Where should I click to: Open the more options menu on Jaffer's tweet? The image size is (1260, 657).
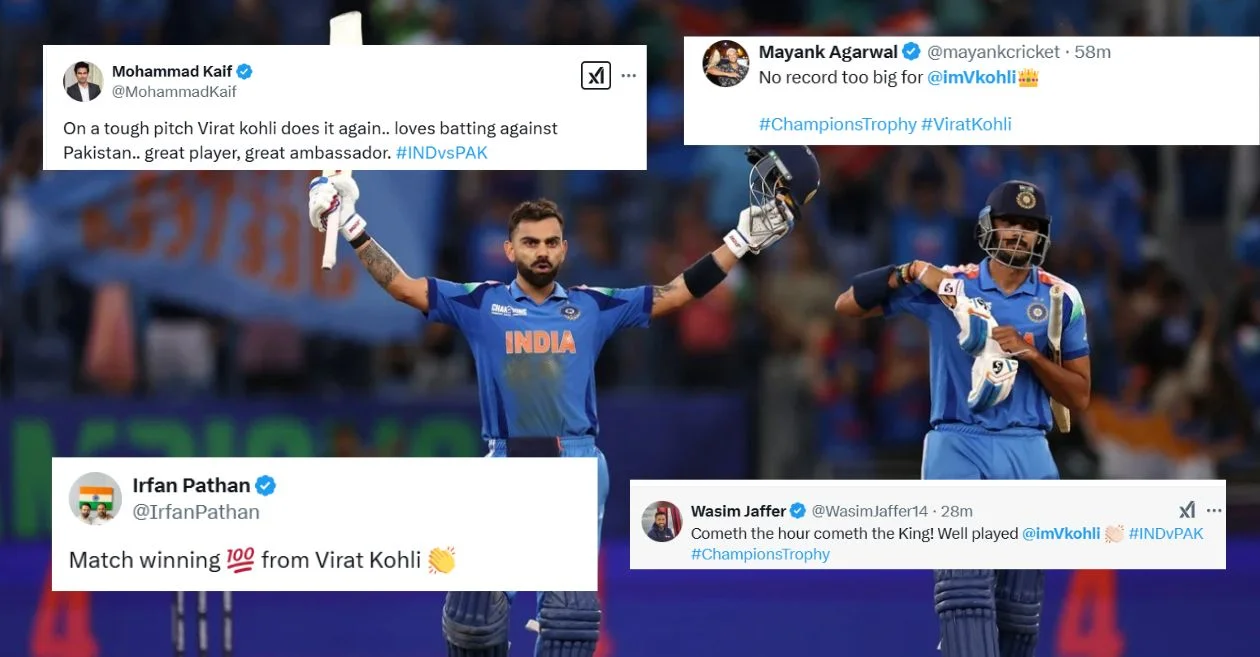(x=1214, y=510)
